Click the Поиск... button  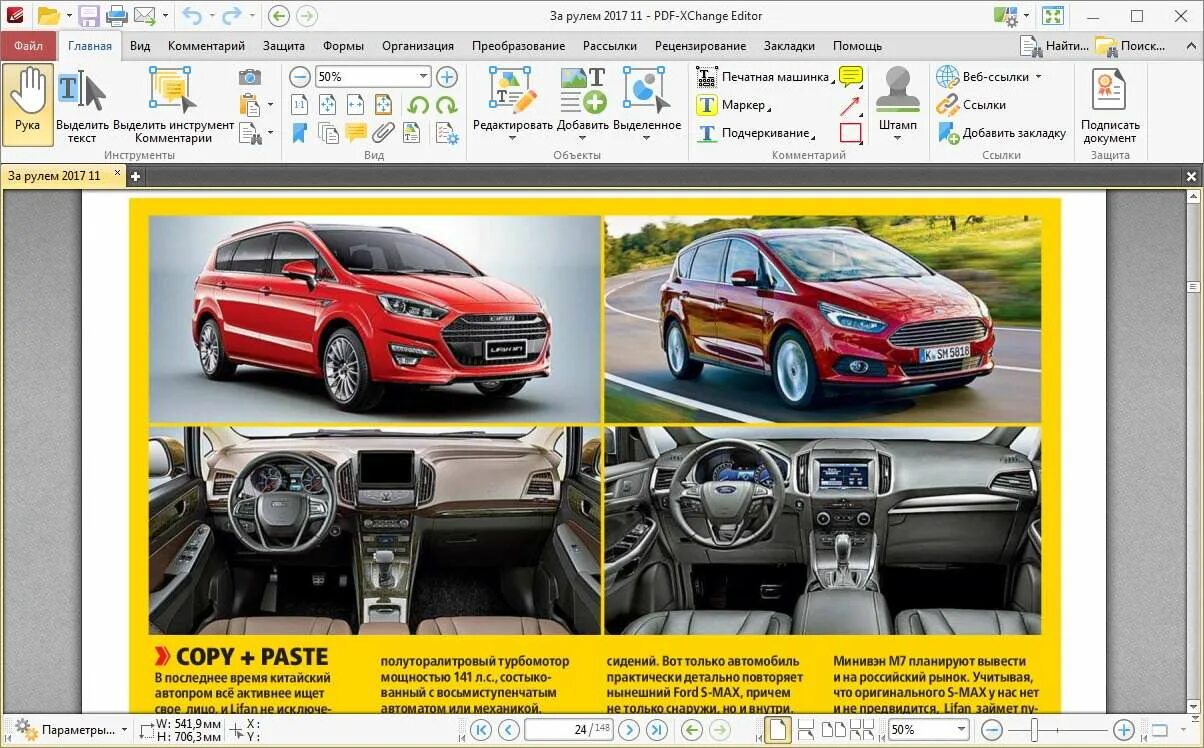pos(1130,46)
